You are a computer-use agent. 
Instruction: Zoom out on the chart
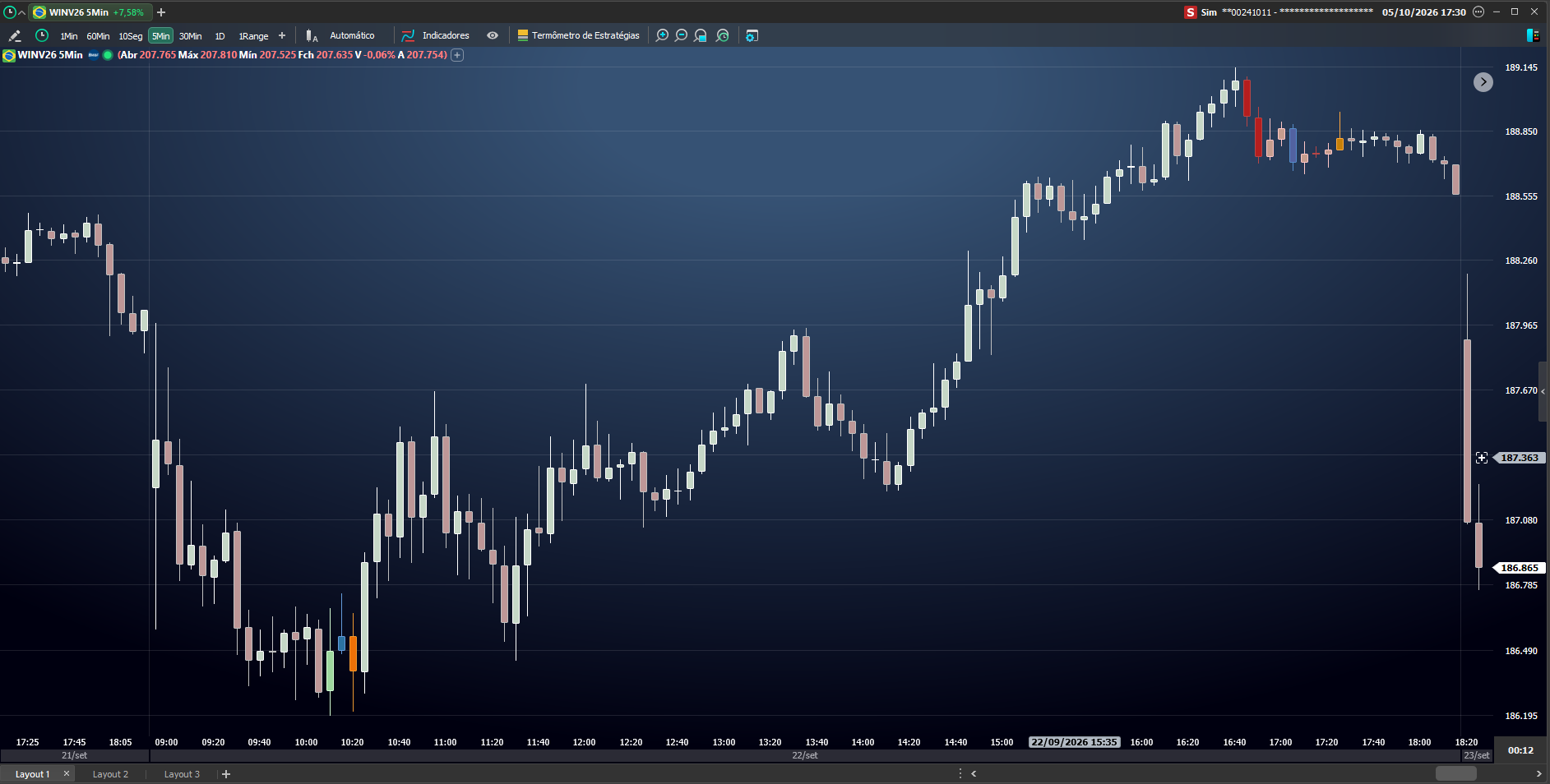[682, 35]
